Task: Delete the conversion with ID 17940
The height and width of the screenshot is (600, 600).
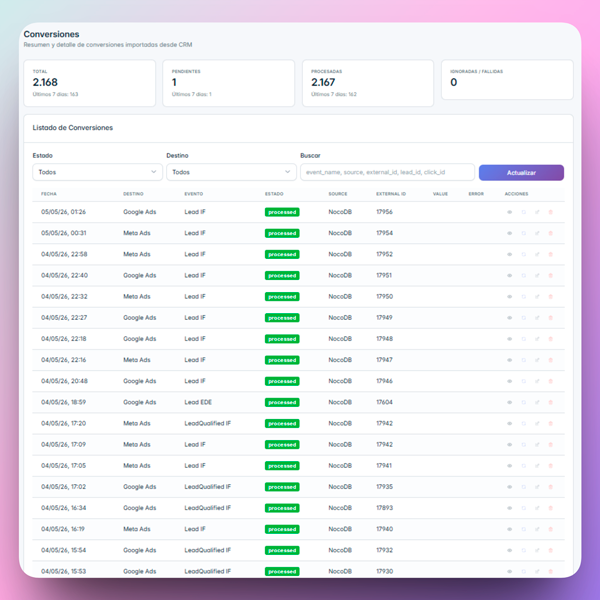Action: pyautogui.click(x=551, y=529)
